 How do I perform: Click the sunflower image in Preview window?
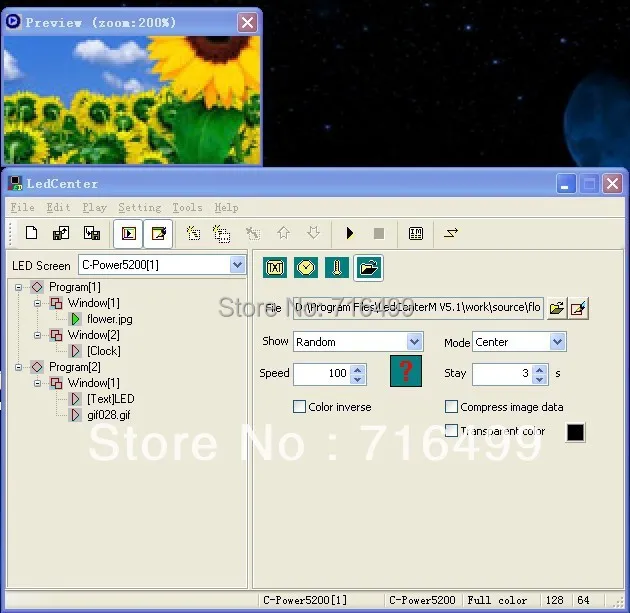pos(132,100)
